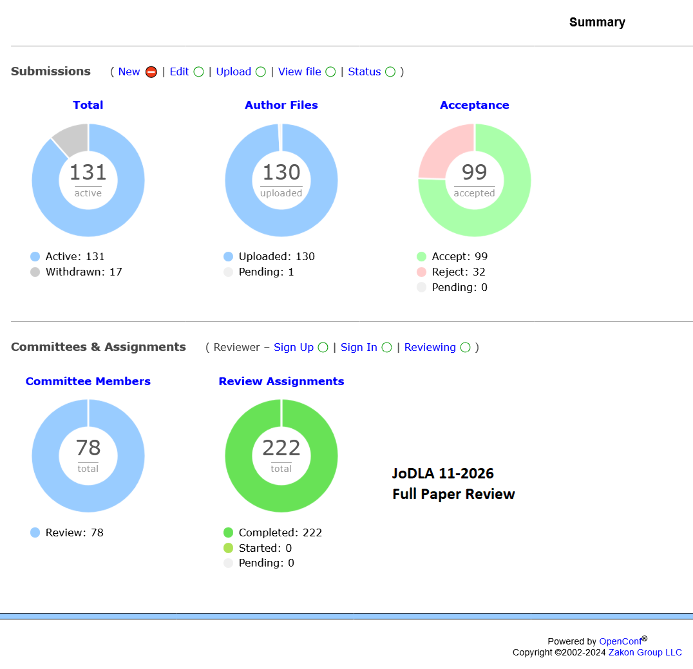The height and width of the screenshot is (669, 693).
Task: Click the pink Reject legend swatch
Action: pyautogui.click(x=422, y=272)
